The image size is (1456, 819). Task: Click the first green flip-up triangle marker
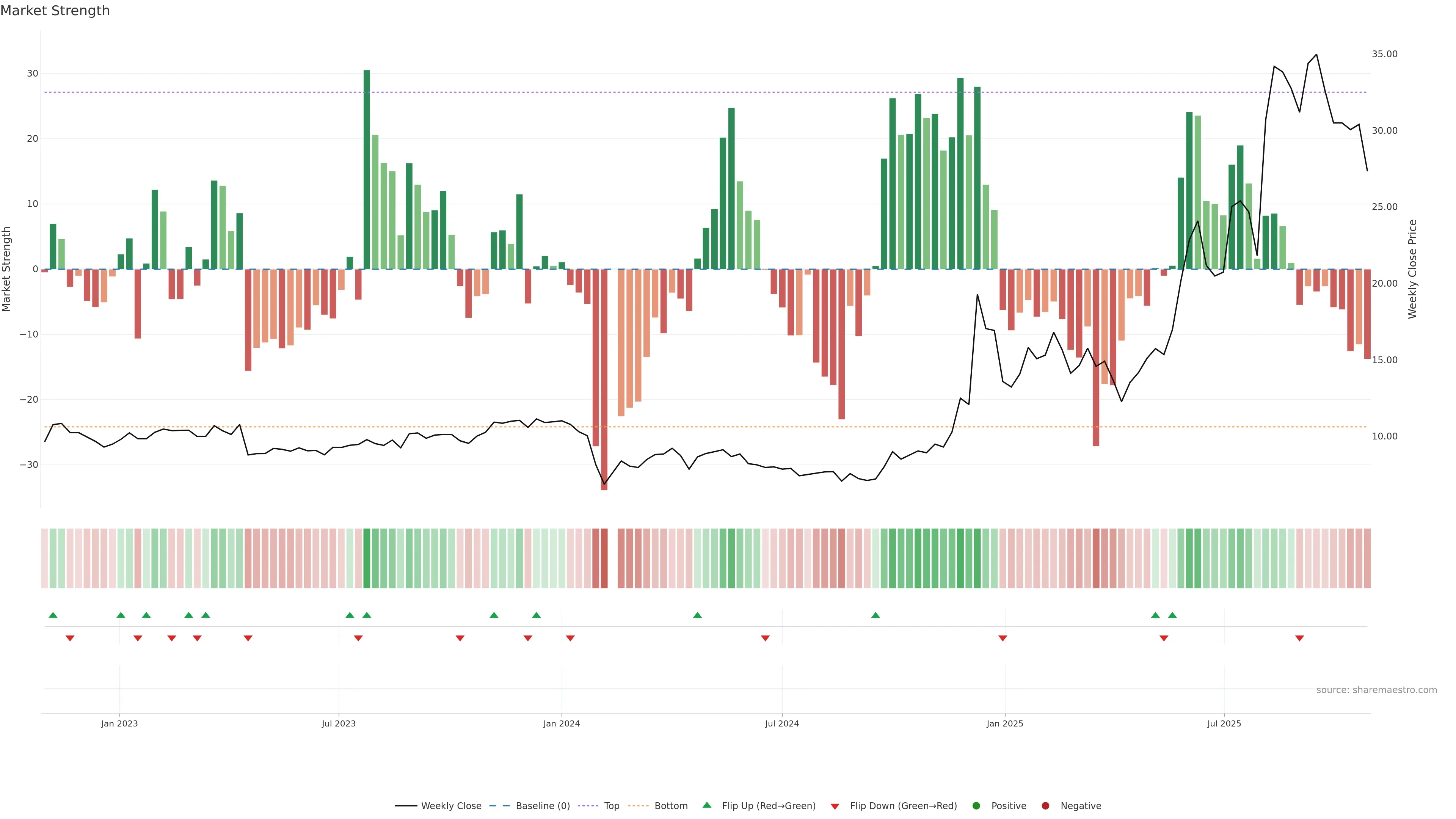[x=53, y=615]
